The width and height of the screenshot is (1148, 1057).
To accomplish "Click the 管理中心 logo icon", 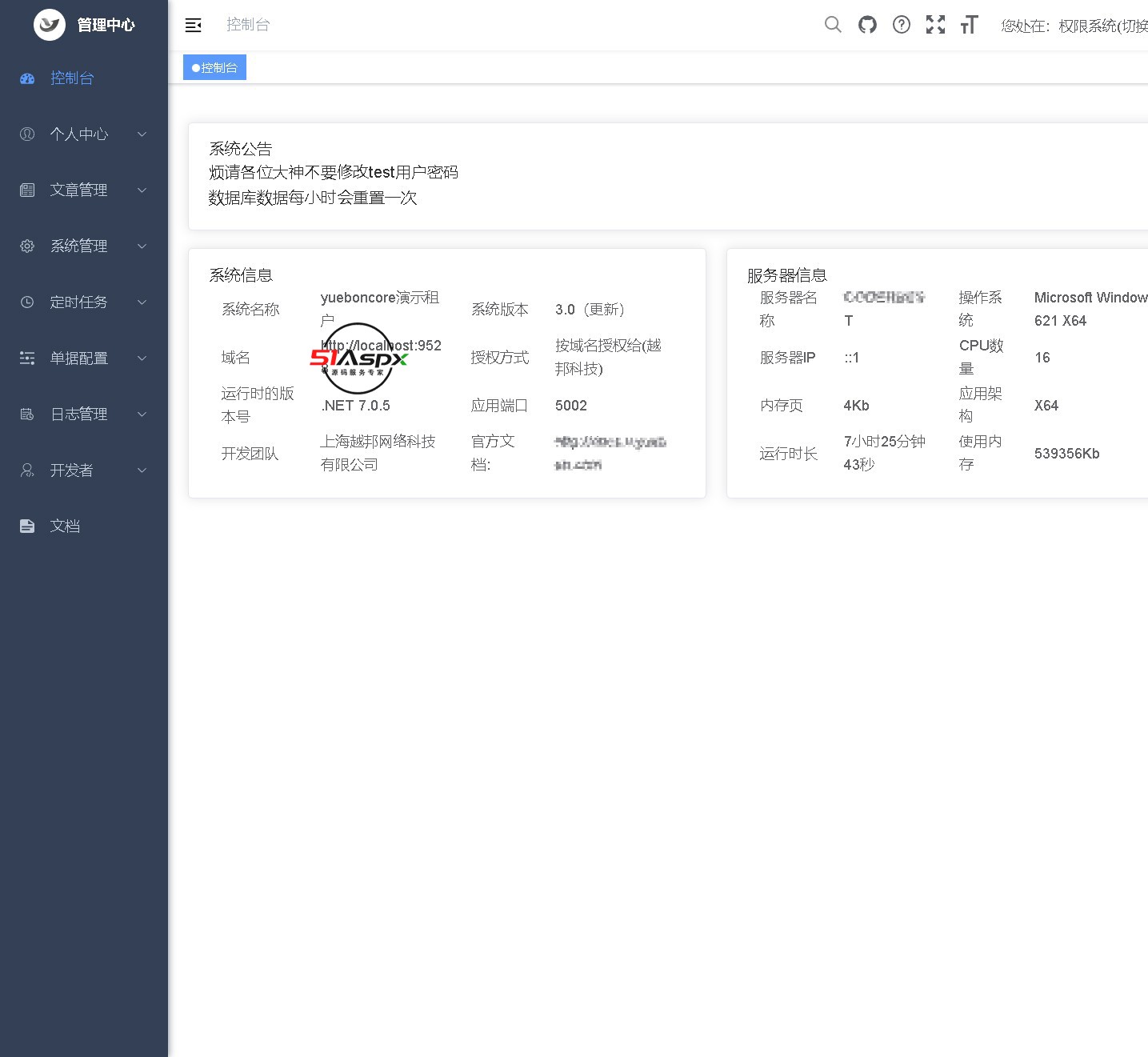I will click(x=50, y=25).
